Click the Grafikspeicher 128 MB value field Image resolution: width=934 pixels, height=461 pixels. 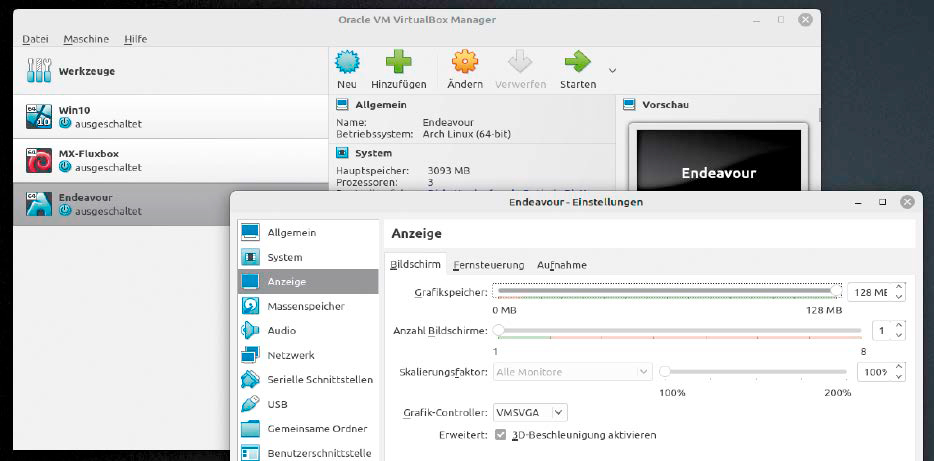[870, 292]
